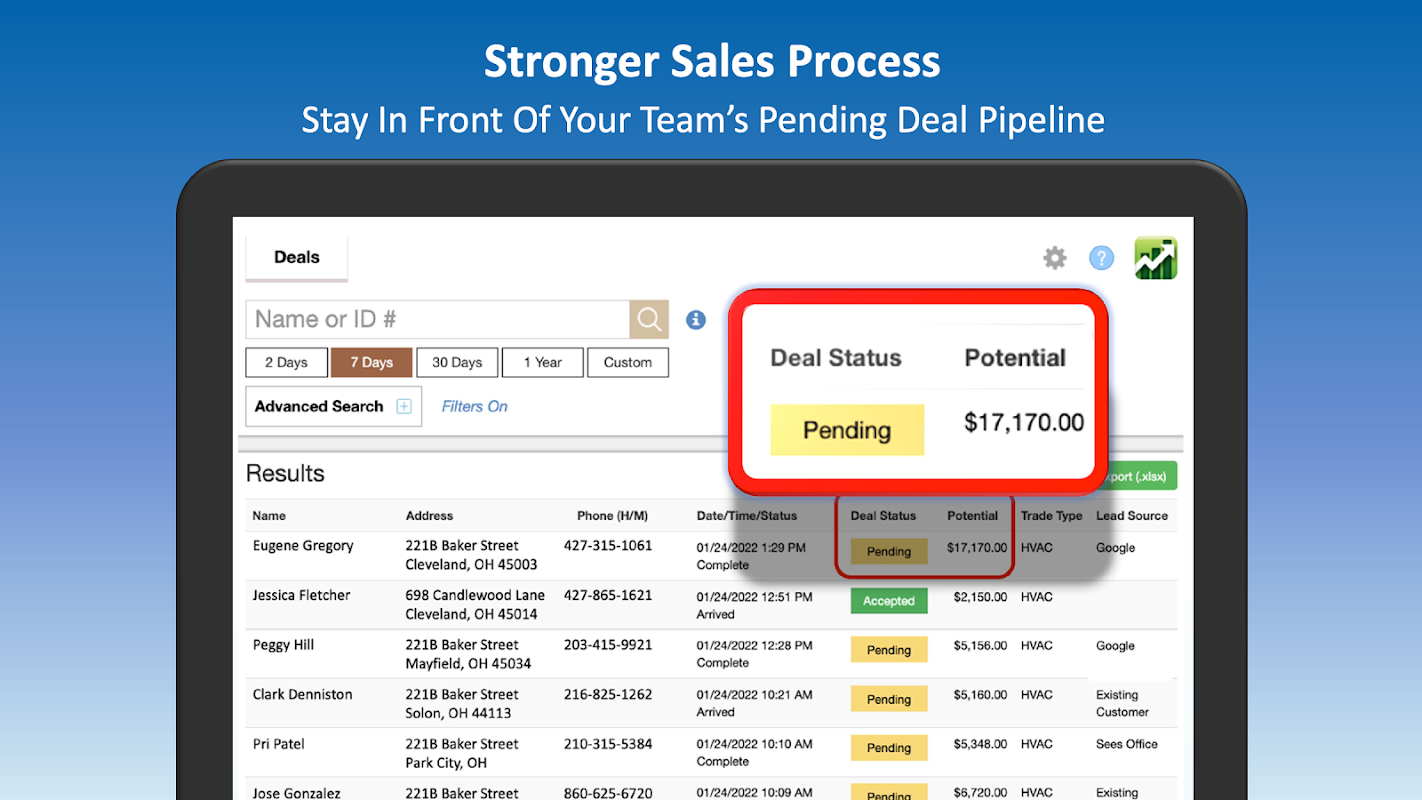This screenshot has height=800, width=1422.
Task: Click Peggy Hill's yellow Pending status badge
Action: point(889,650)
